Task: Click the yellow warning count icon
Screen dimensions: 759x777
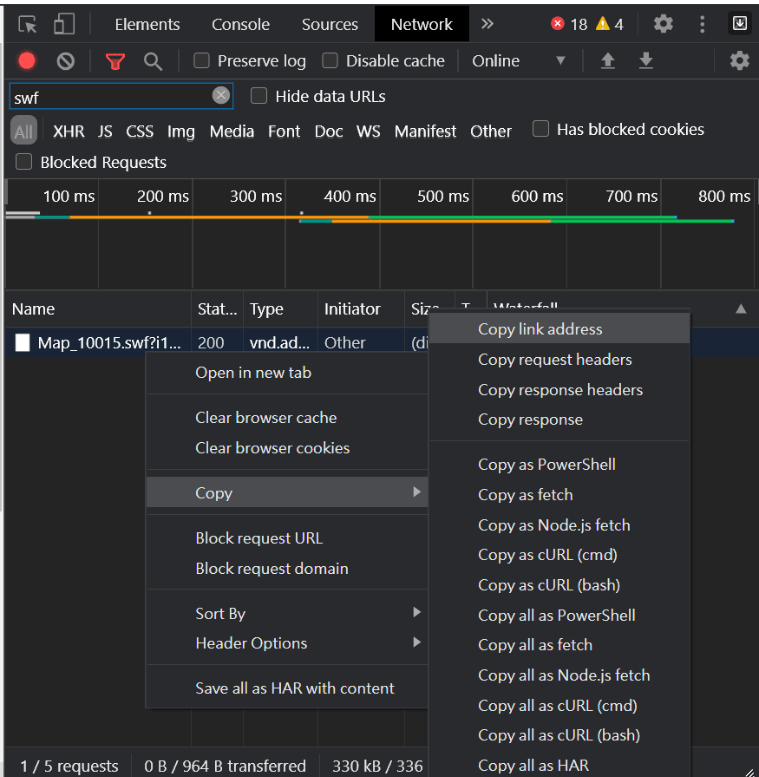Action: 602,23
